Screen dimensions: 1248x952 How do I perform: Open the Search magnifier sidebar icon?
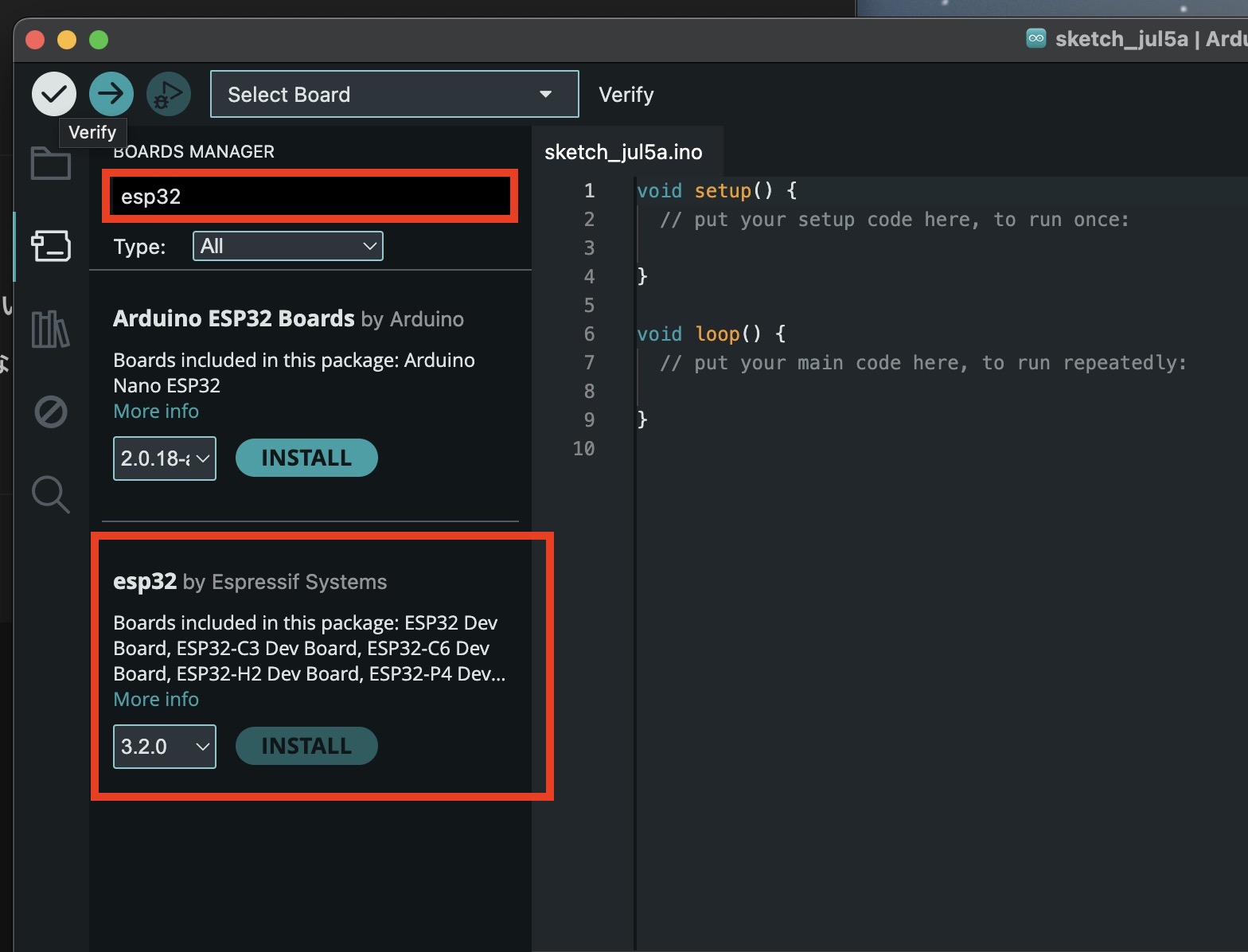tap(51, 494)
